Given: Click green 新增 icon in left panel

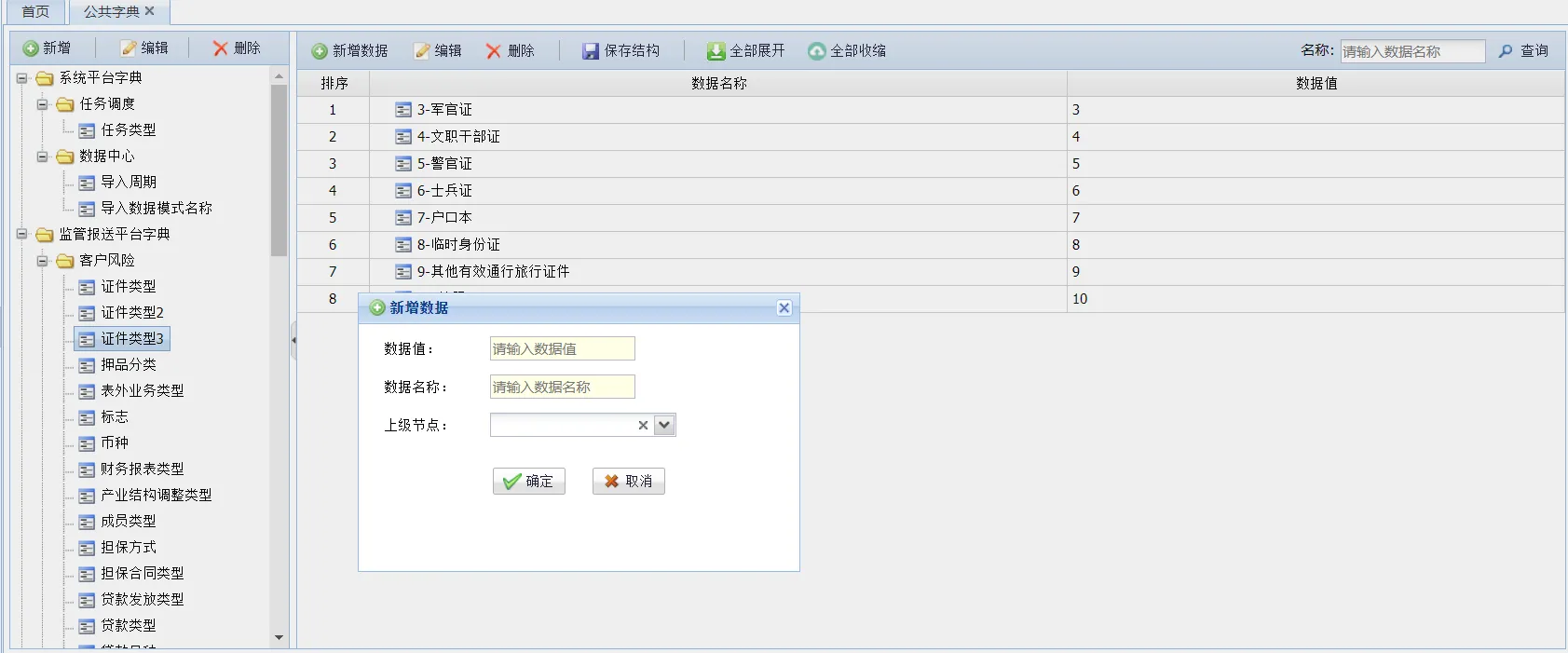Looking at the screenshot, I should click(x=31, y=48).
